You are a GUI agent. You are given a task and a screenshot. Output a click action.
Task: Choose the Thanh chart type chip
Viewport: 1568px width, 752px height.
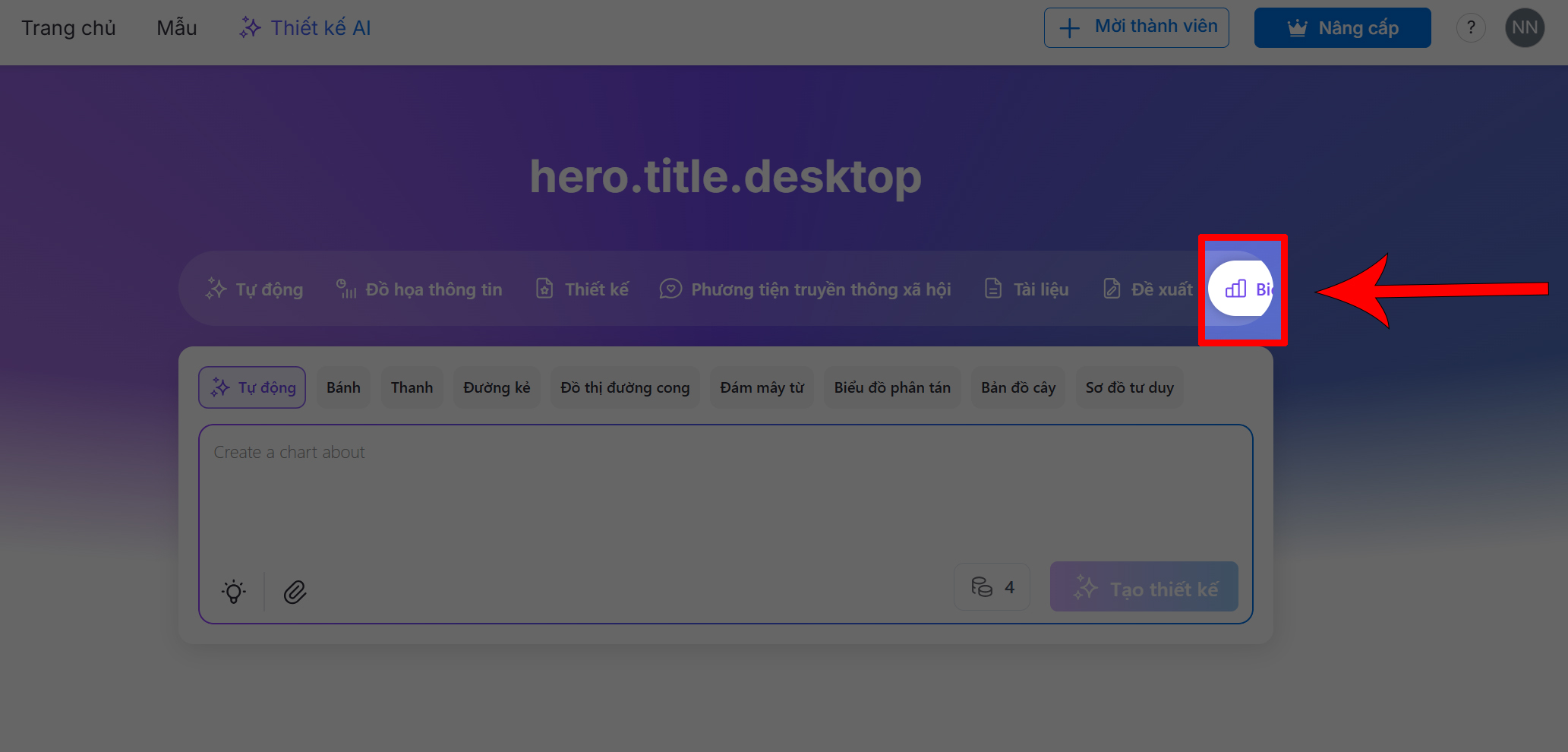pyautogui.click(x=412, y=387)
